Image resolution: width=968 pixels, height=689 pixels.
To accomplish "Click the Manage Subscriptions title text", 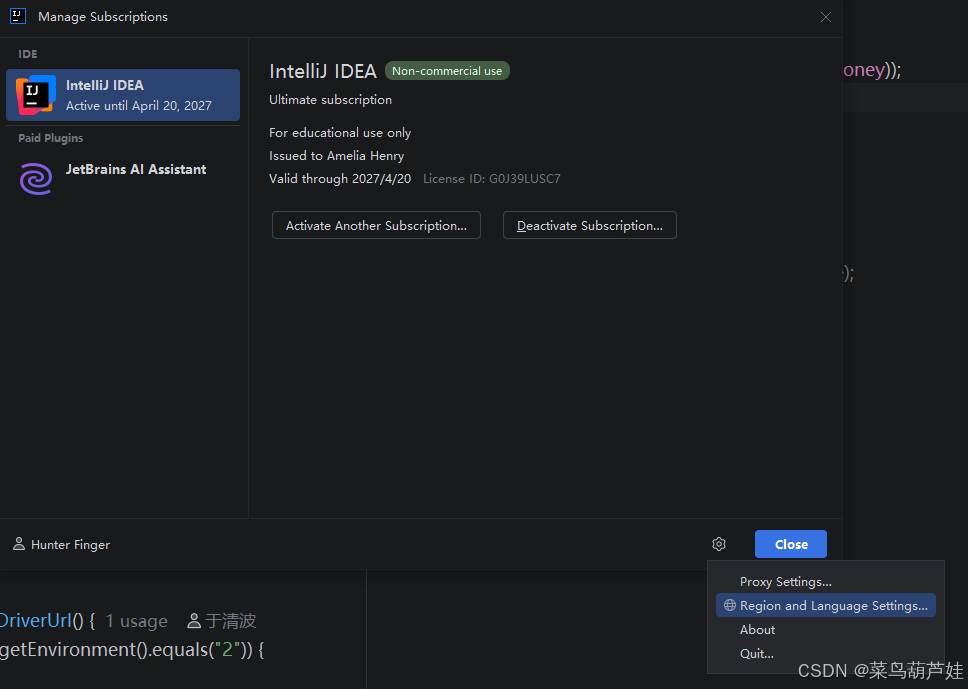I will pyautogui.click(x=103, y=17).
